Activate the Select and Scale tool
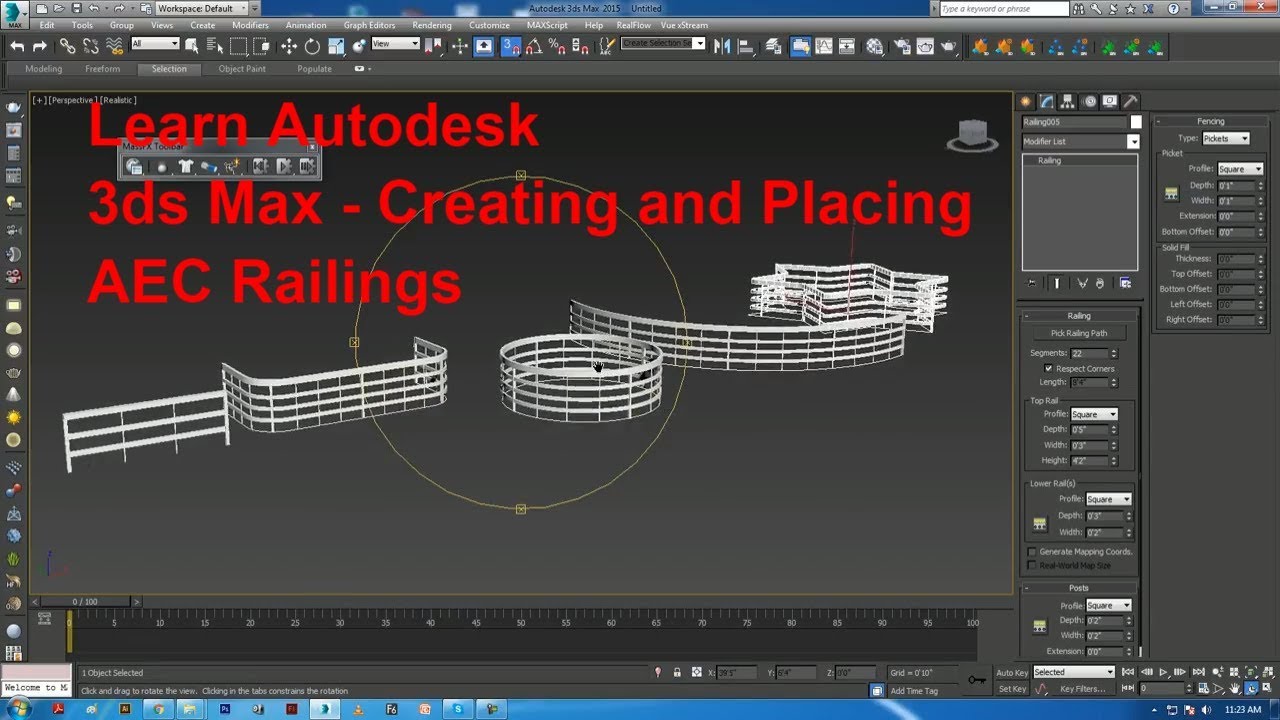The height and width of the screenshot is (720, 1280). point(336,46)
